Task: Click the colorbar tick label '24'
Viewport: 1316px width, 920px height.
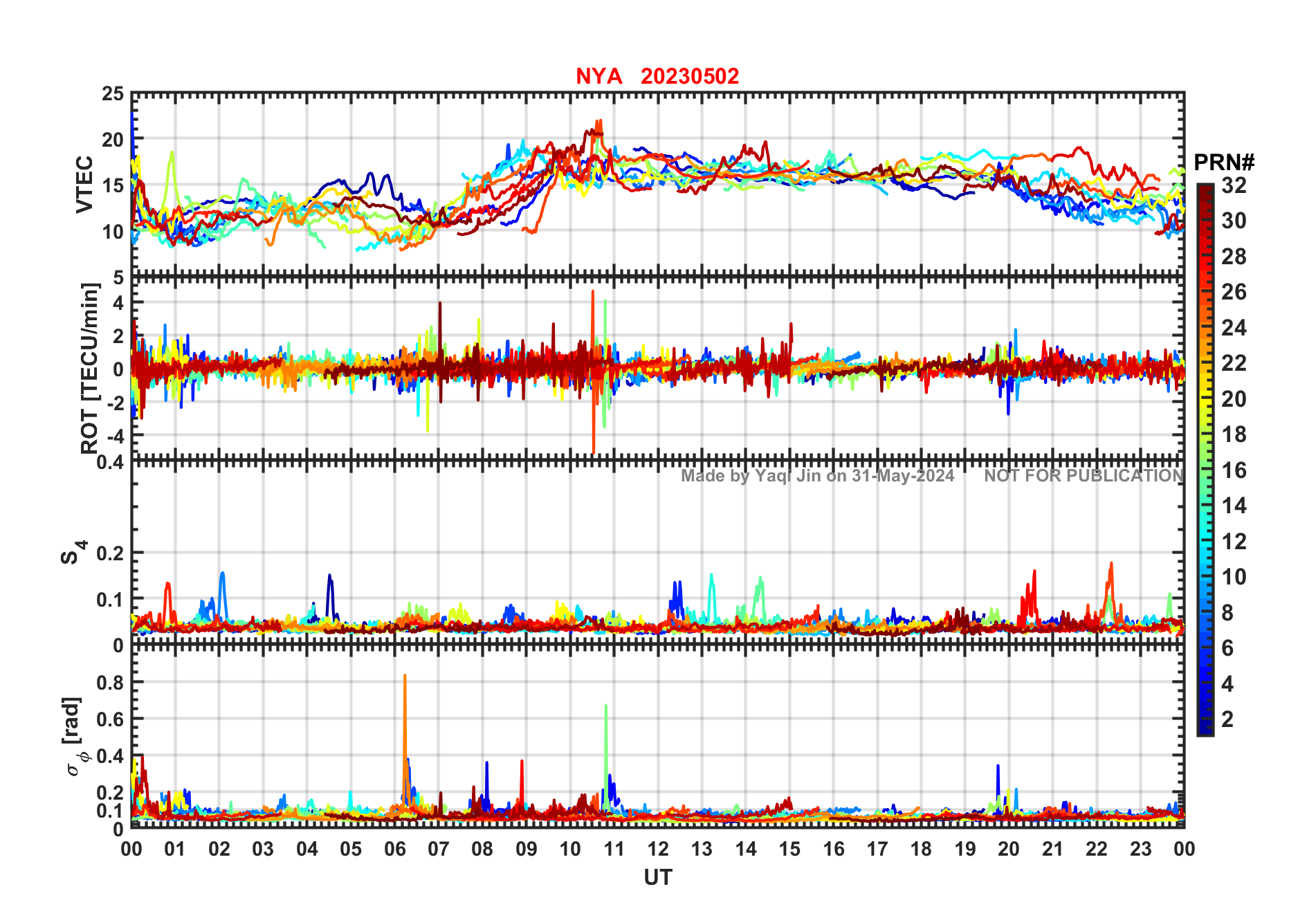Action: tap(1234, 328)
